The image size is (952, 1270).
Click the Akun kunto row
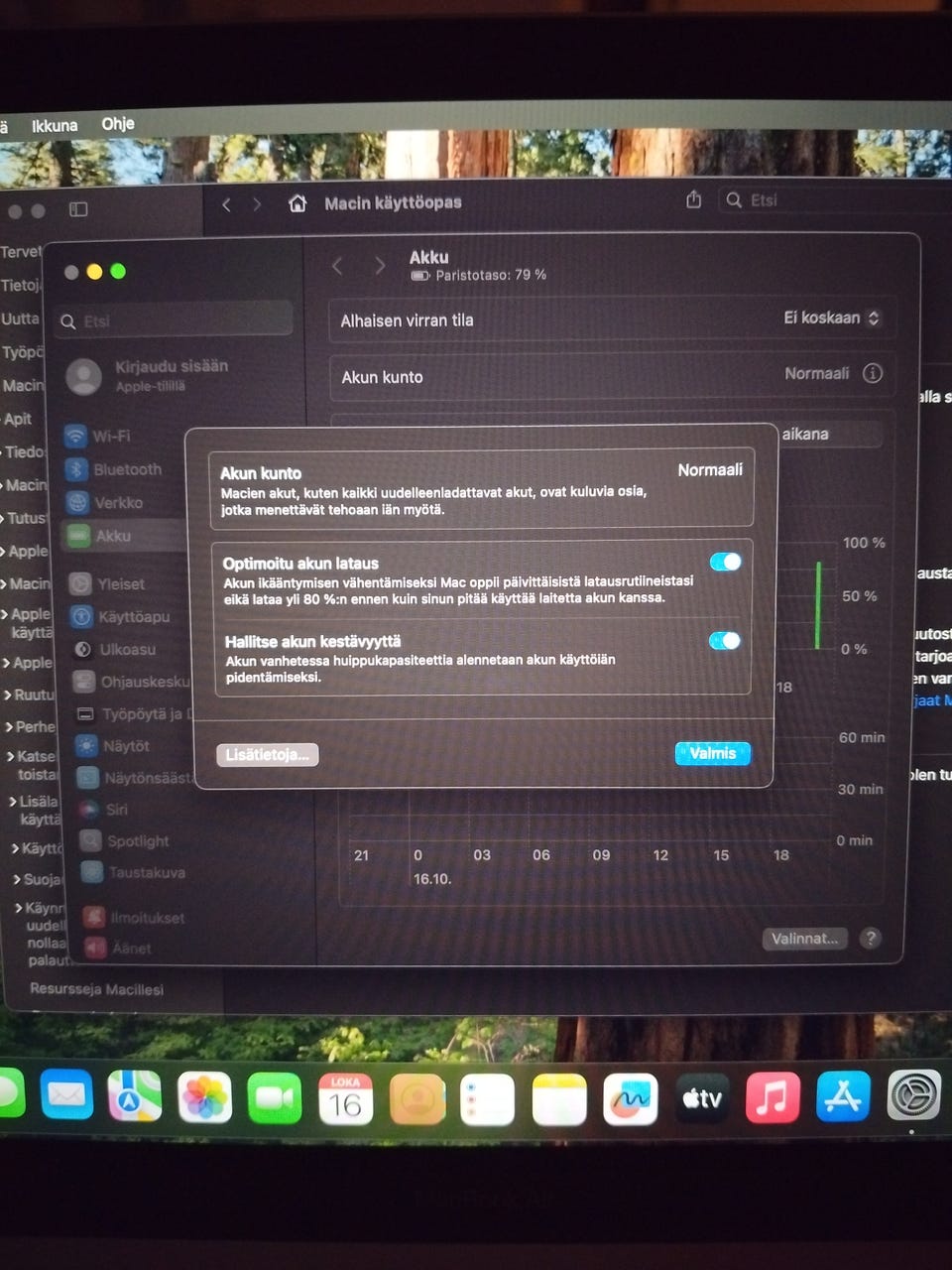click(x=612, y=375)
